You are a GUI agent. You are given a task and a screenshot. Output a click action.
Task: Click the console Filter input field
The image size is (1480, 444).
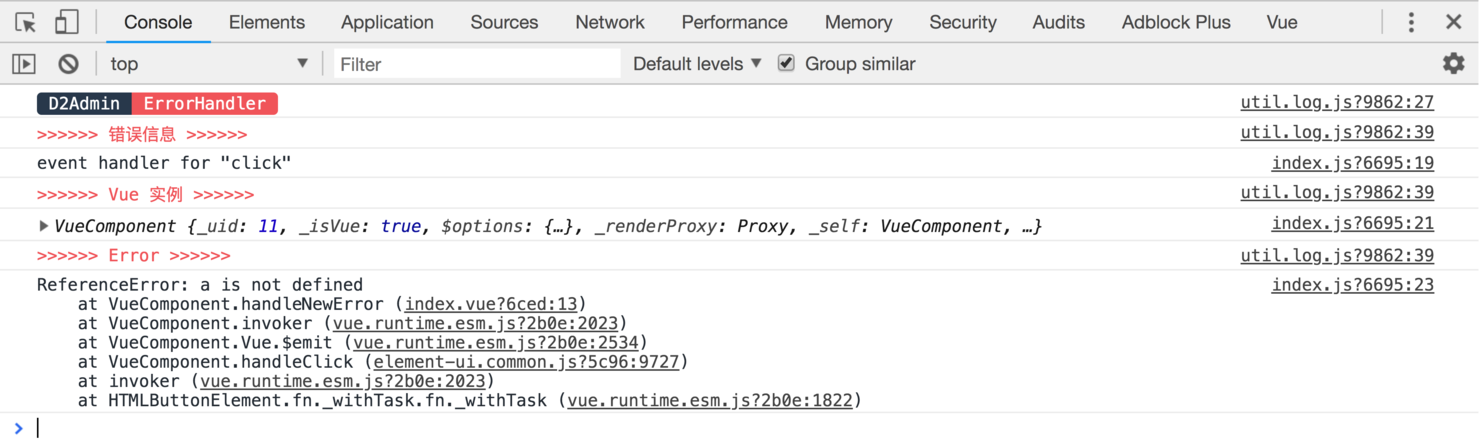[x=477, y=64]
